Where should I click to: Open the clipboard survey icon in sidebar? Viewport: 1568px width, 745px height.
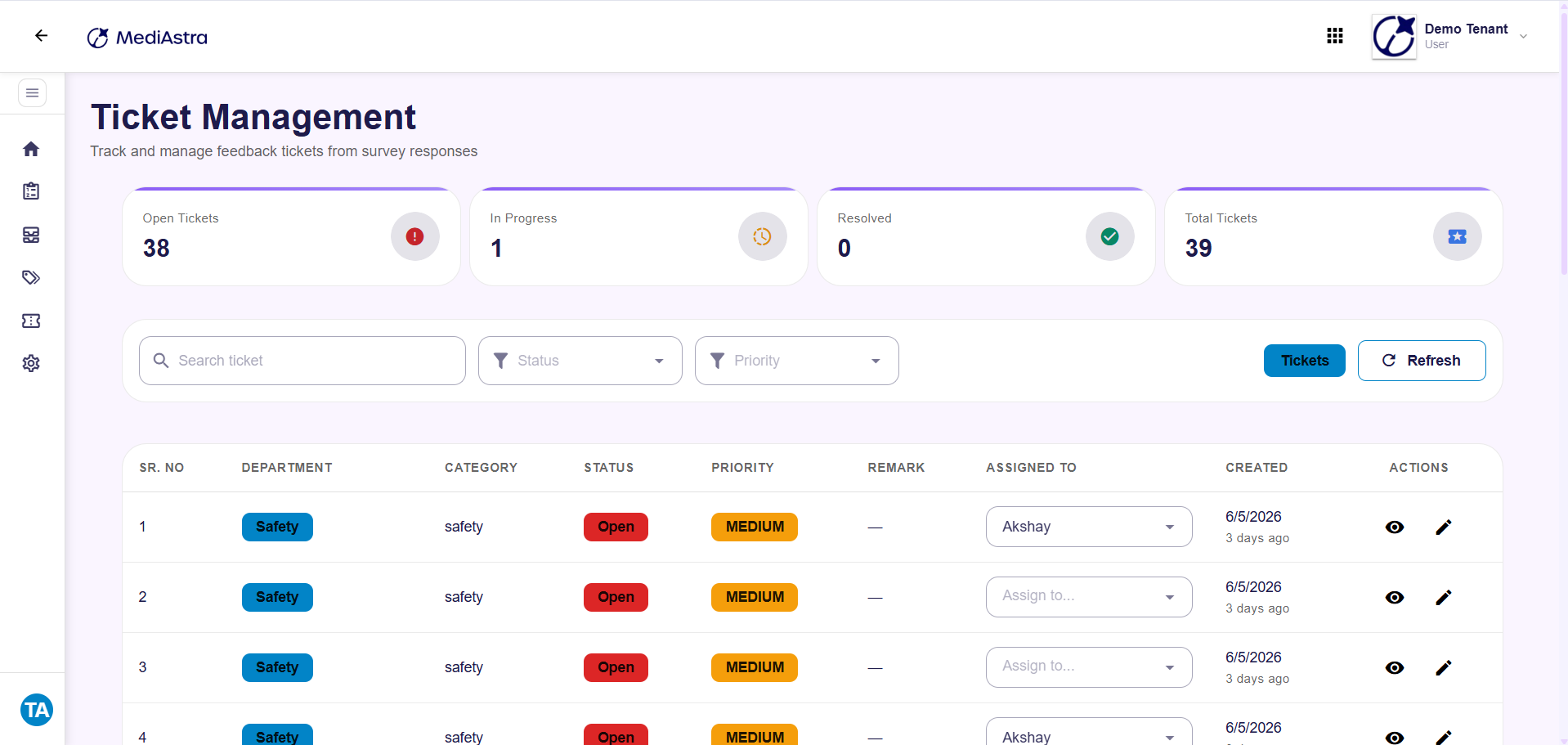click(x=31, y=191)
